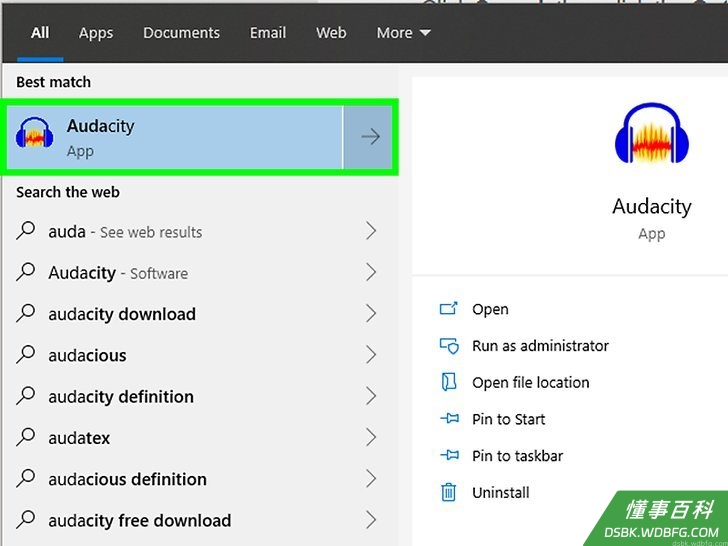728x546 pixels.
Task: Click the Run as administrator shield icon
Action: [x=449, y=345]
